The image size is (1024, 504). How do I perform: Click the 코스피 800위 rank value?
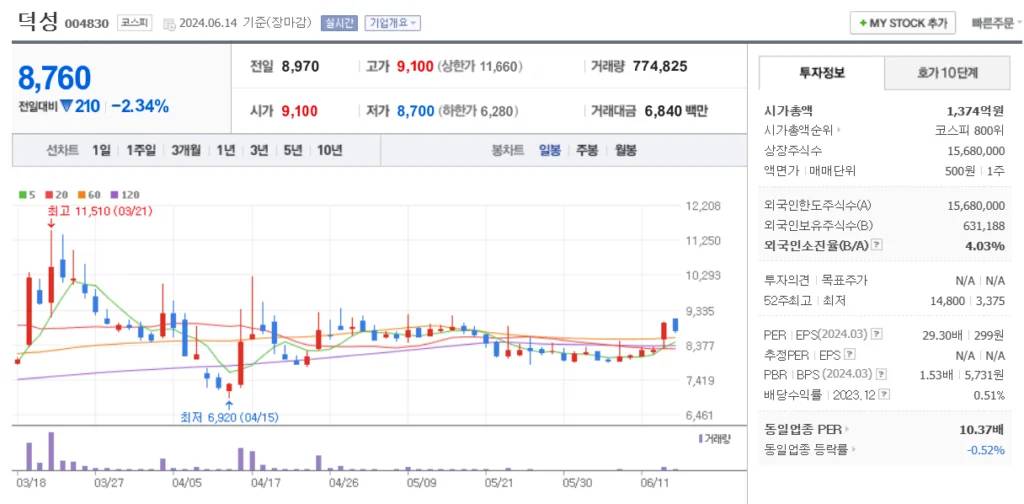pos(970,130)
